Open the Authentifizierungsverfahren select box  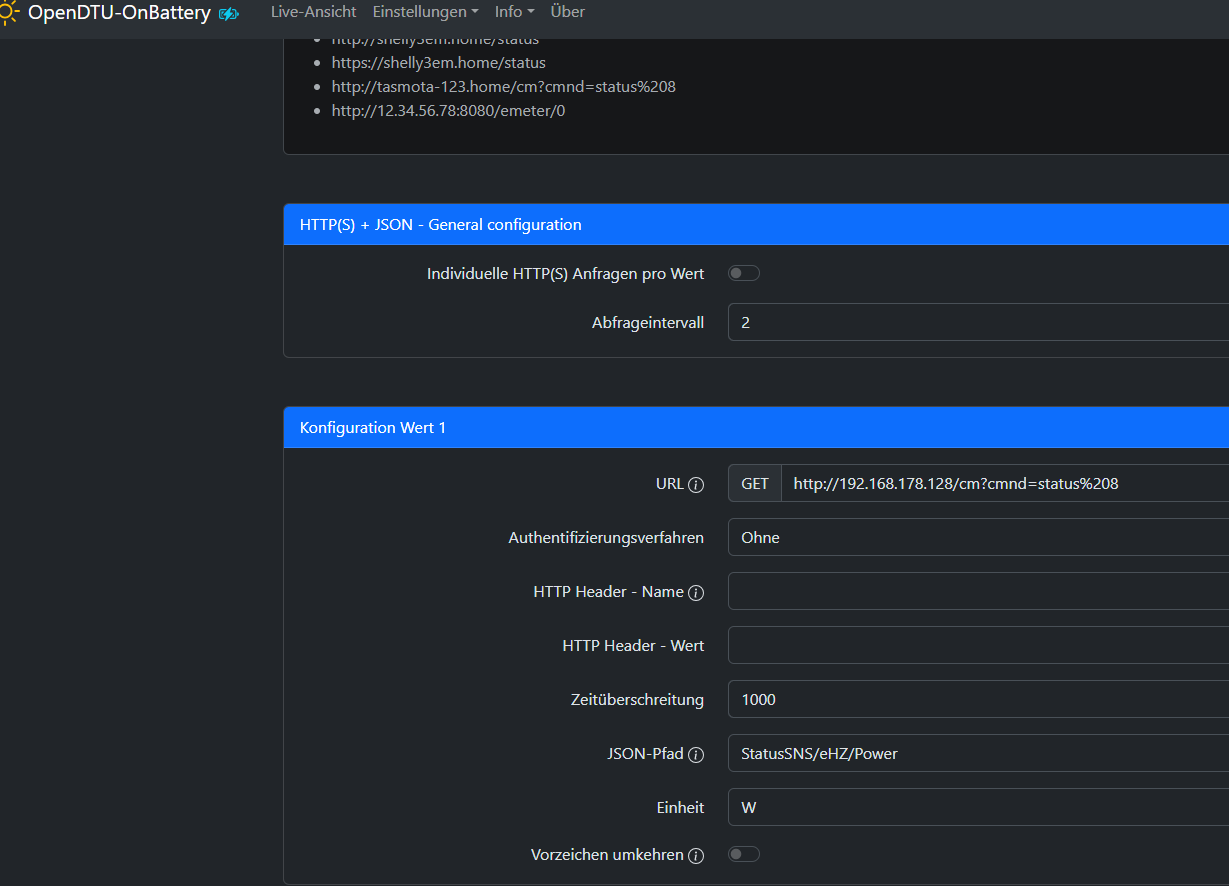[x=978, y=537]
